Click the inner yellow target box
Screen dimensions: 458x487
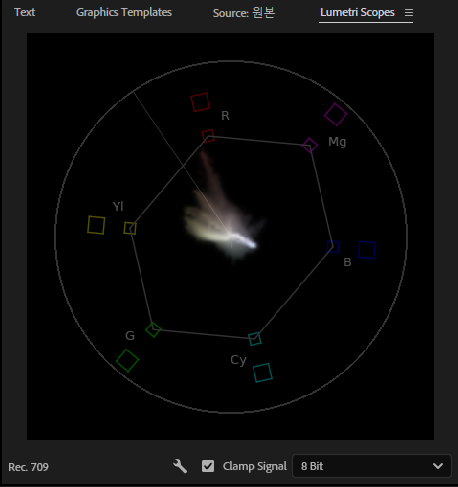click(x=130, y=228)
